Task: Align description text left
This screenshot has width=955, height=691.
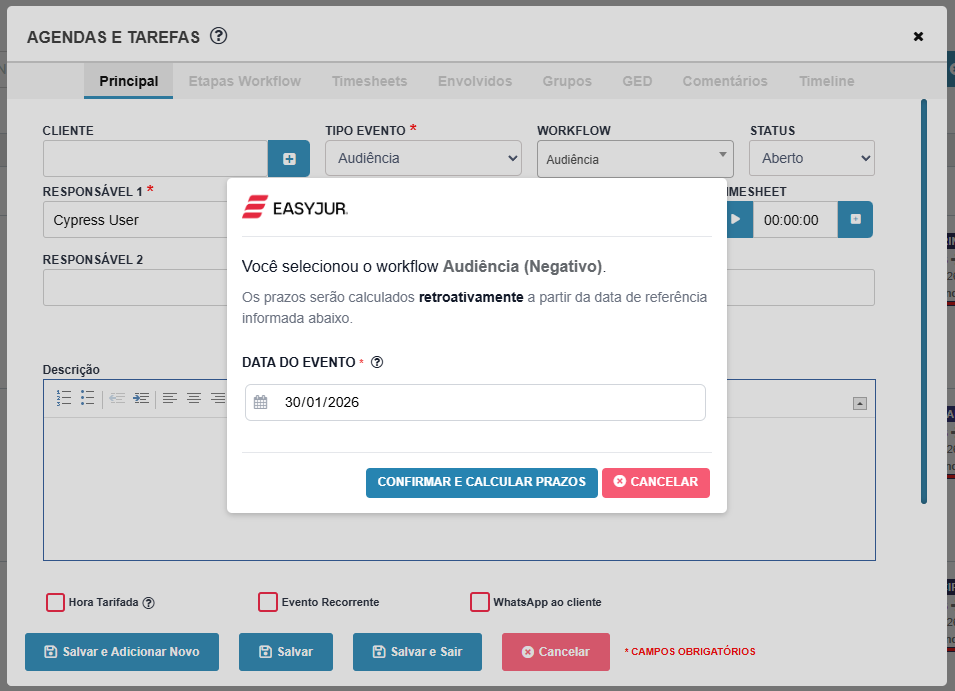Action: (x=170, y=398)
